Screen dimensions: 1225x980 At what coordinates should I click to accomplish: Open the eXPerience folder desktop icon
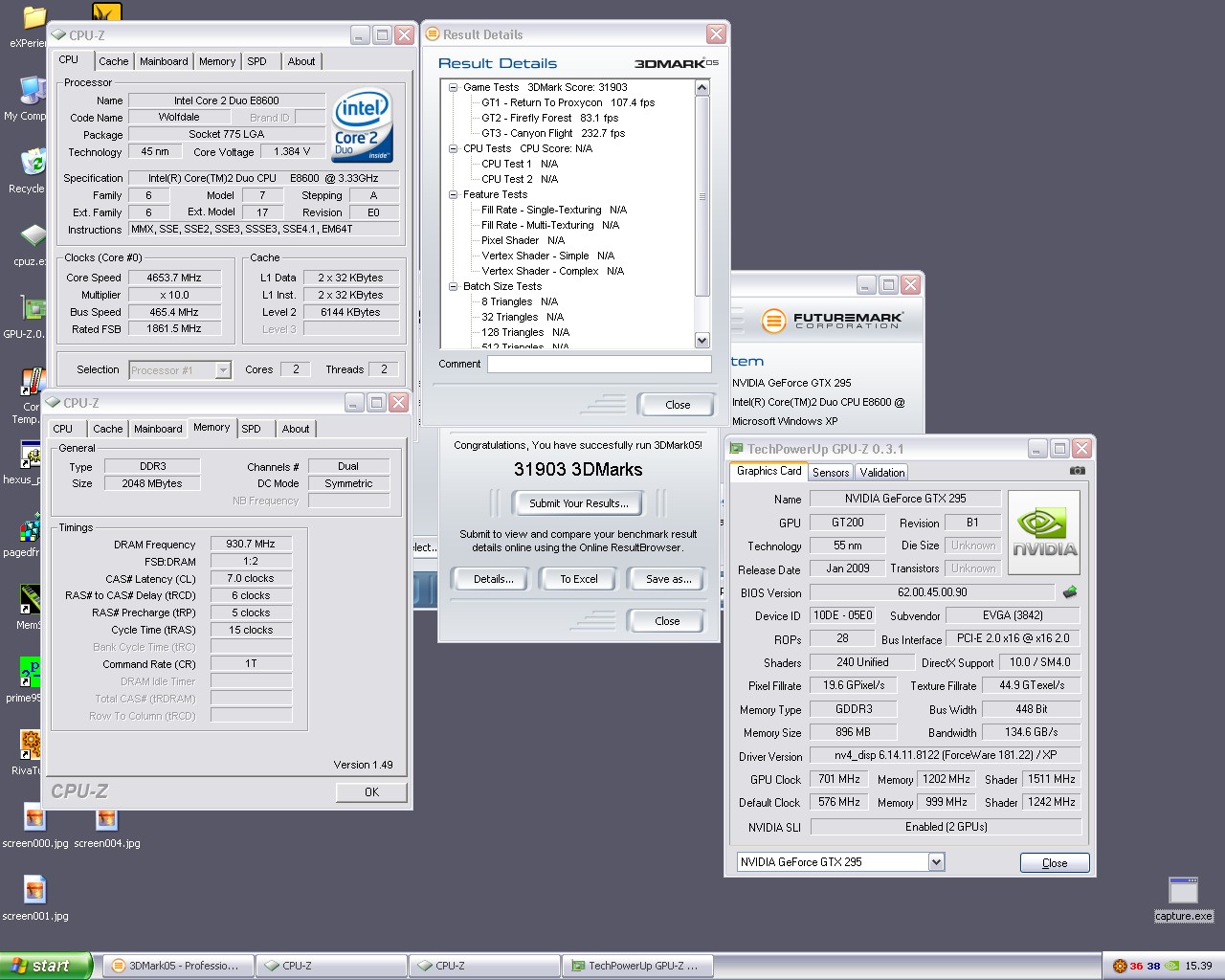(33, 18)
